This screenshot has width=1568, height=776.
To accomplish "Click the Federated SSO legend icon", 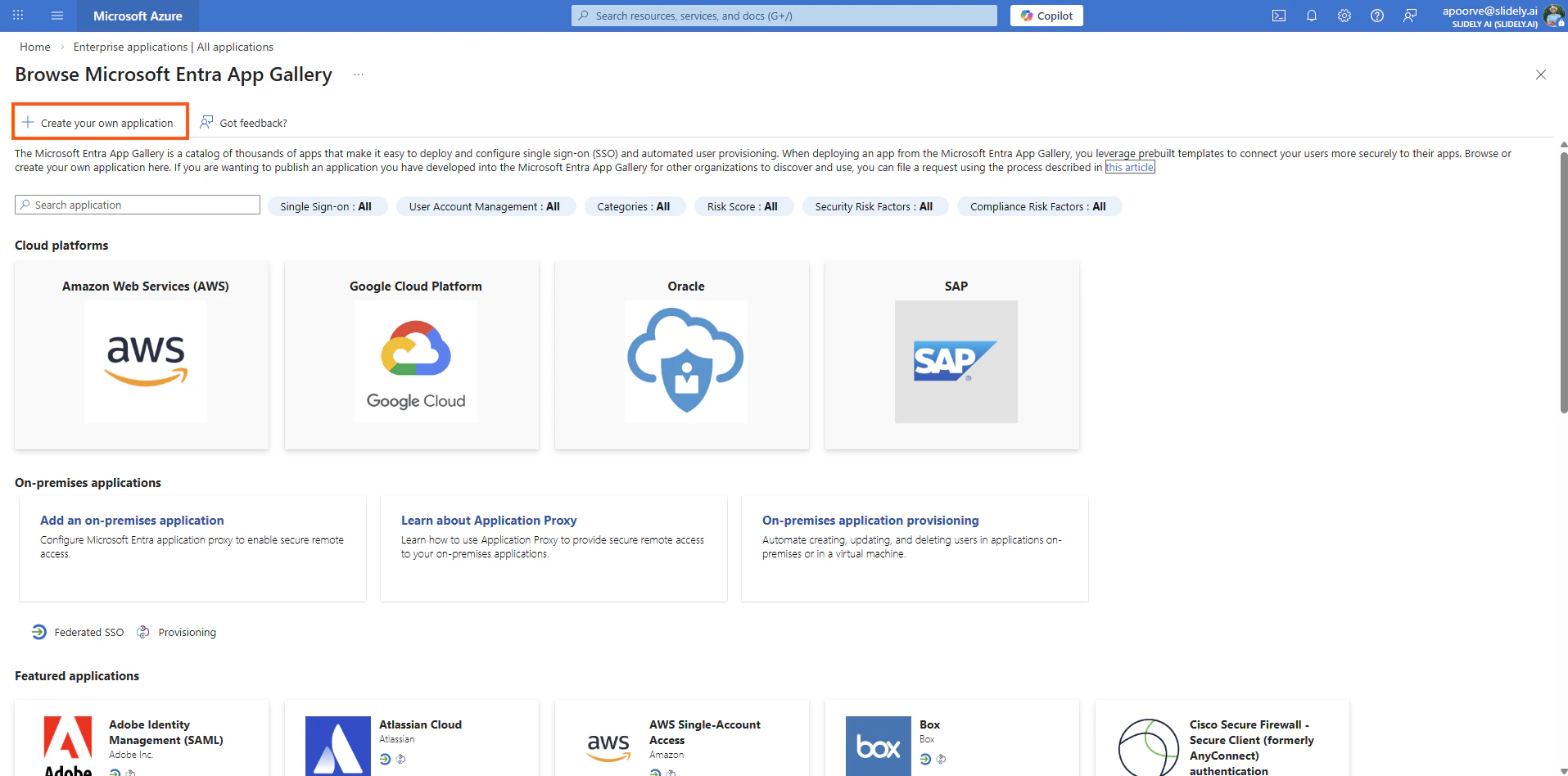I will 38,632.
